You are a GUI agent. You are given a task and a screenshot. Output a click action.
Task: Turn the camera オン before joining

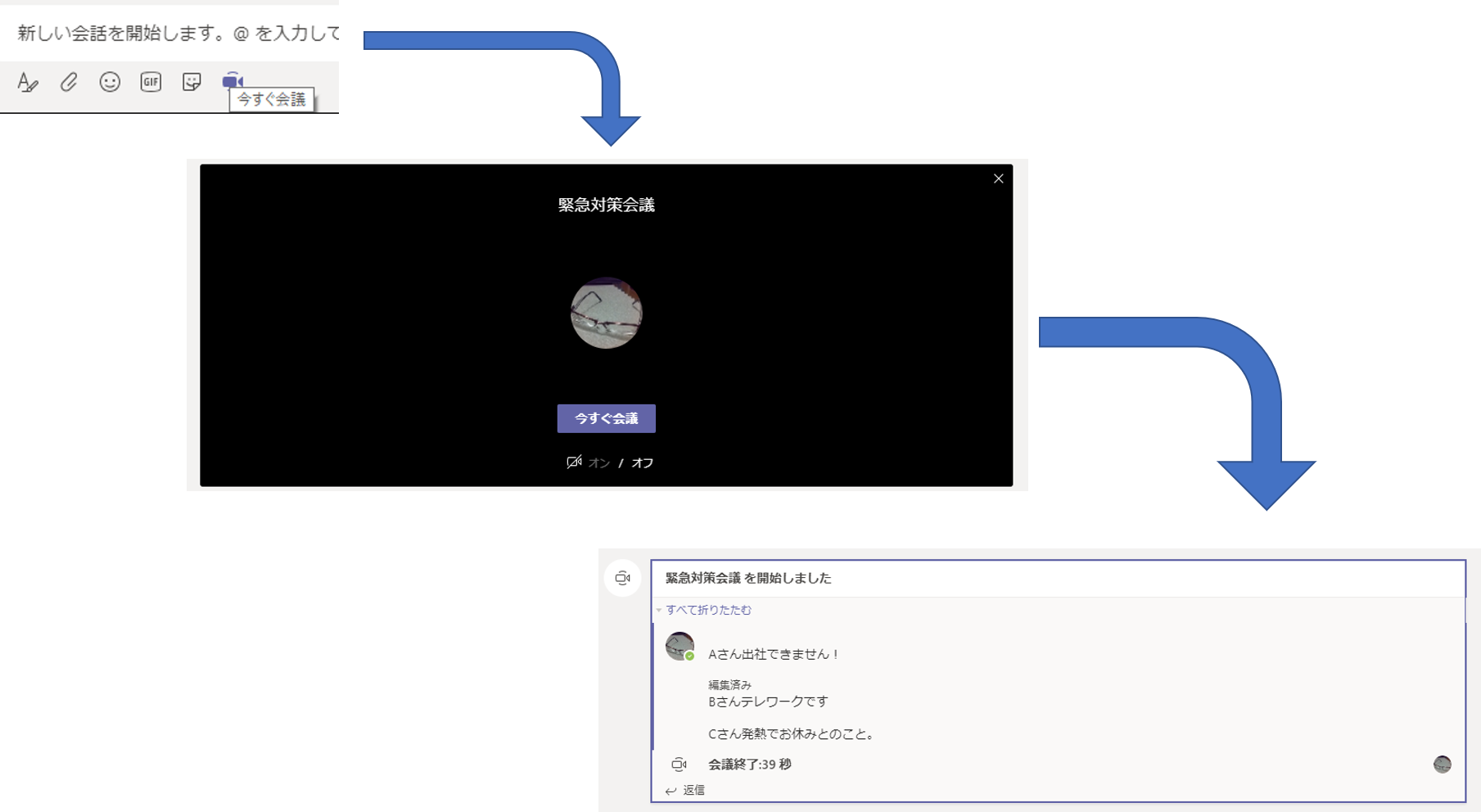point(598,462)
